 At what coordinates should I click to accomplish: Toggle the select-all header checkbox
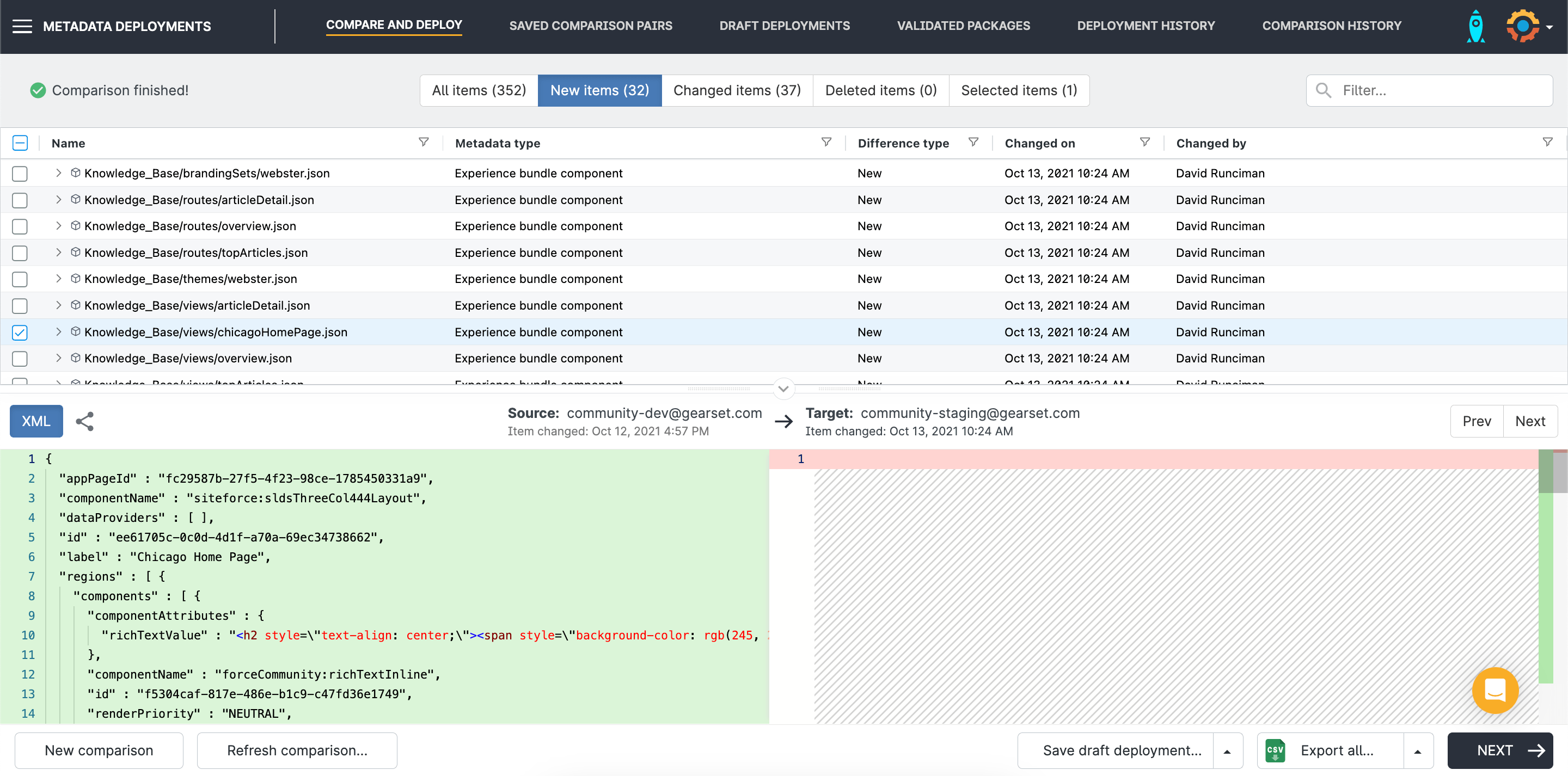20,143
